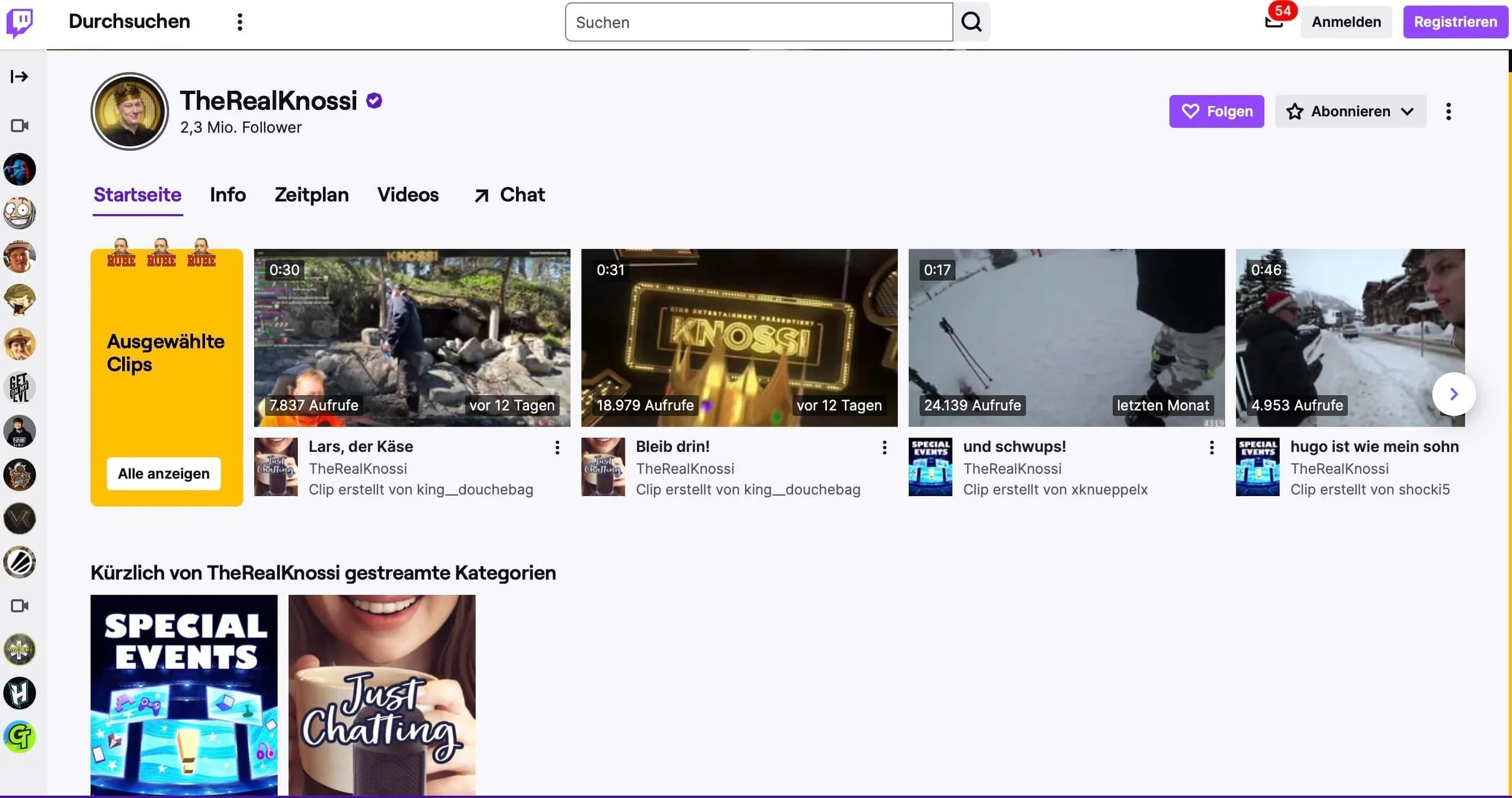Viewport: 1512px width, 798px height.
Task: Open the Just Chatting category thumbnail
Action: [382, 695]
